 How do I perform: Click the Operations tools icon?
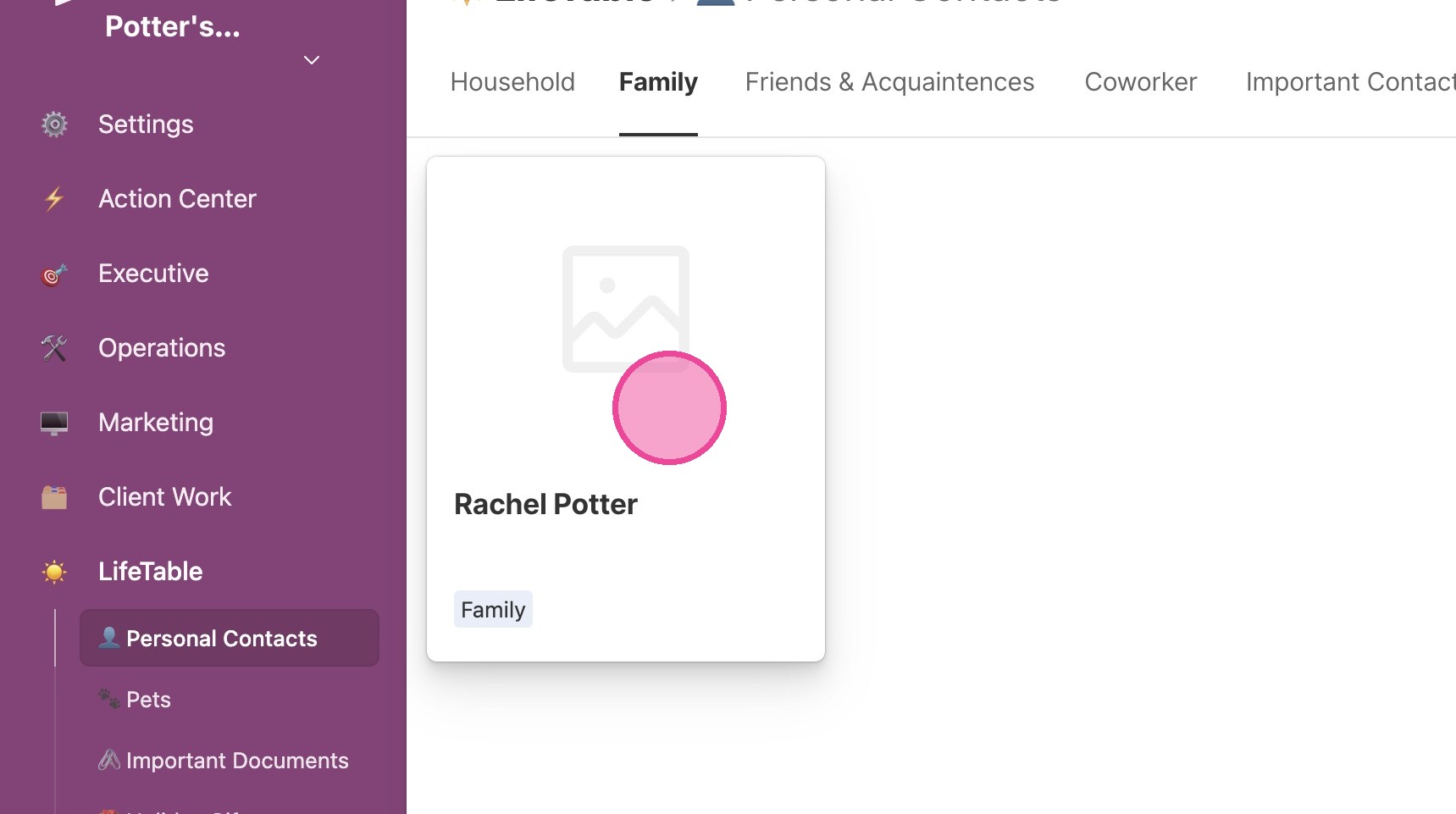(x=54, y=348)
